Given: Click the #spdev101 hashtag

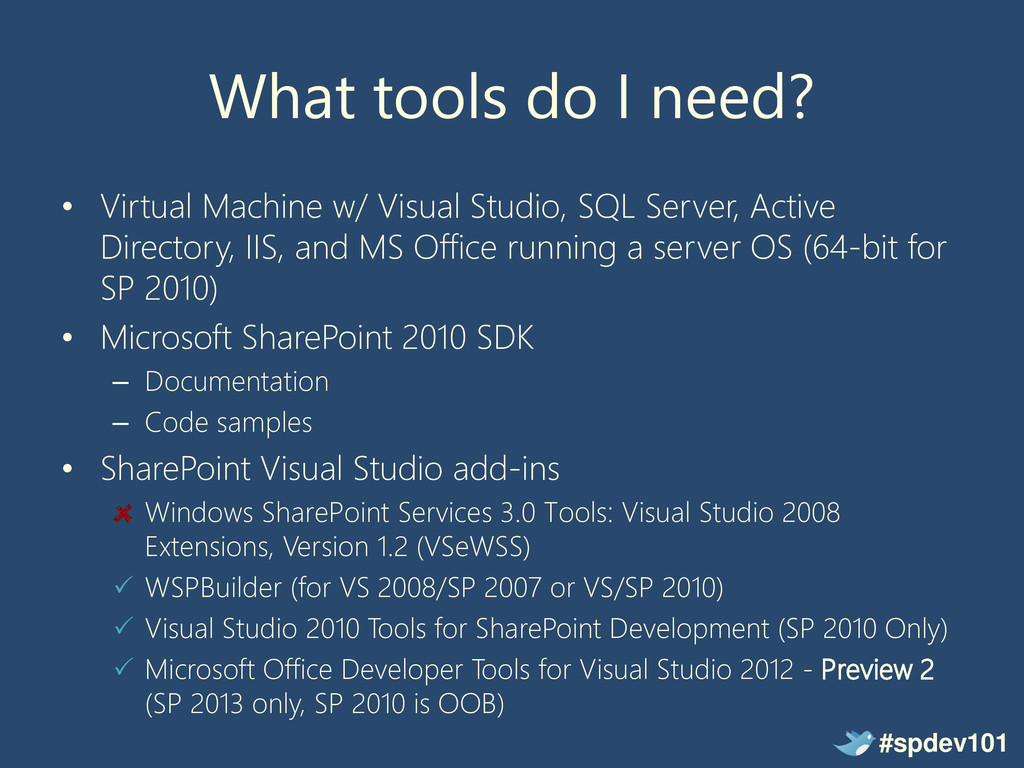Looking at the screenshot, I should coord(943,743).
